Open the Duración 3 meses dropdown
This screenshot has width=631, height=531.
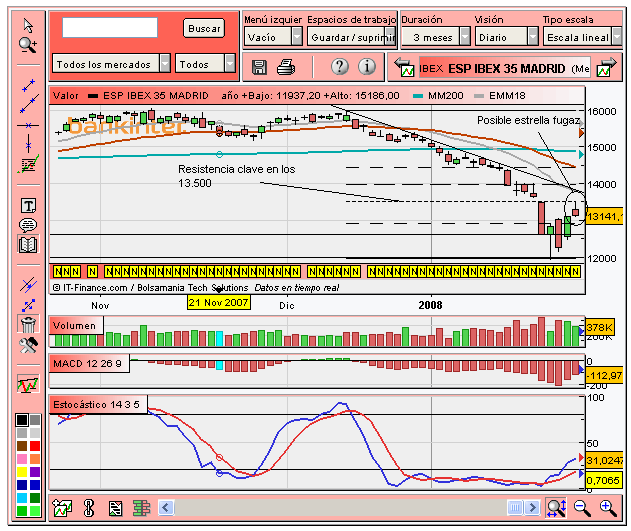tap(436, 37)
